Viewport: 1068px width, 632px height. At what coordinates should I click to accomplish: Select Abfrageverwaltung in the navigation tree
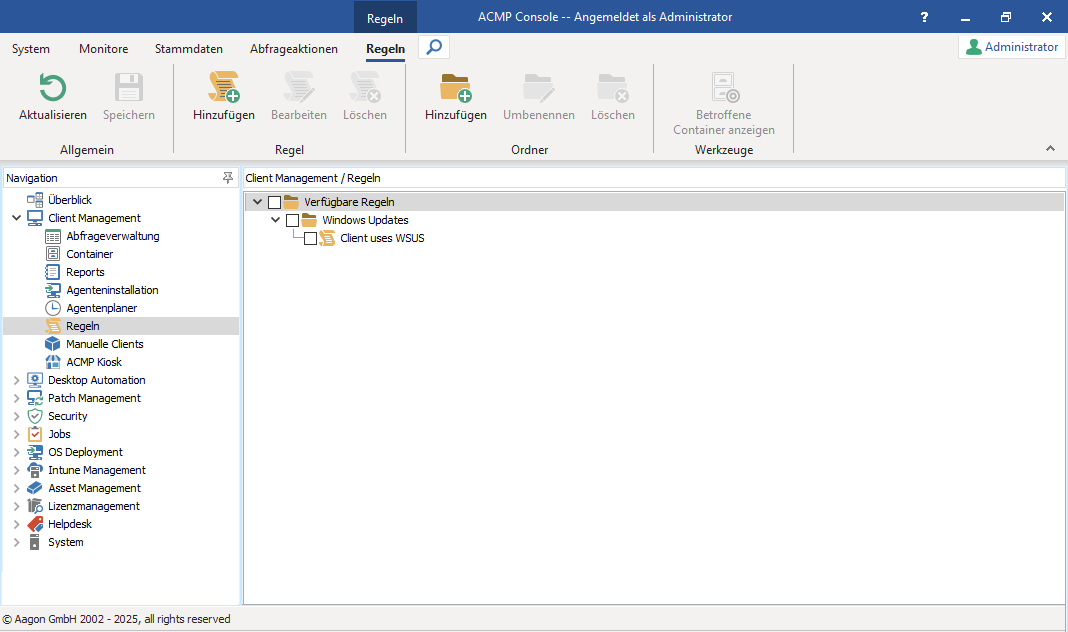(112, 236)
